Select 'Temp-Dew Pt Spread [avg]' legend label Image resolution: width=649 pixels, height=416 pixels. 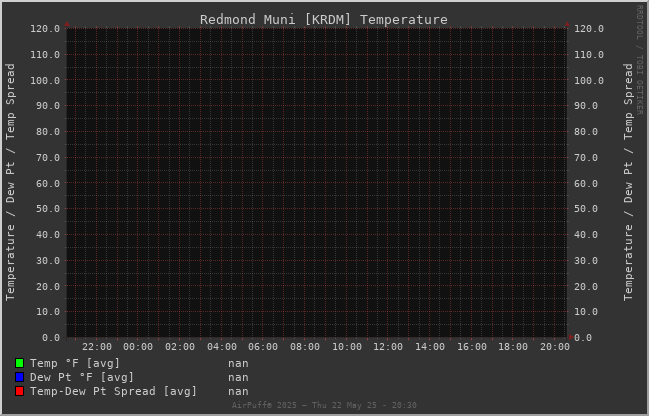pyautogui.click(x=113, y=391)
